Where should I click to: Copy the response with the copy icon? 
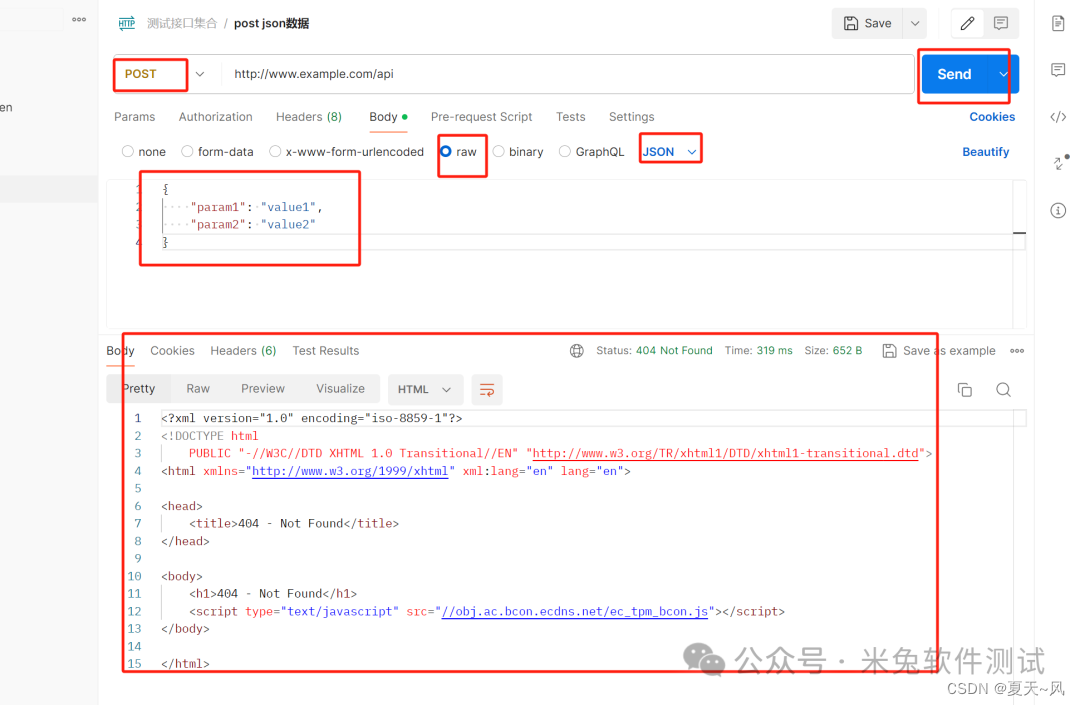(965, 390)
